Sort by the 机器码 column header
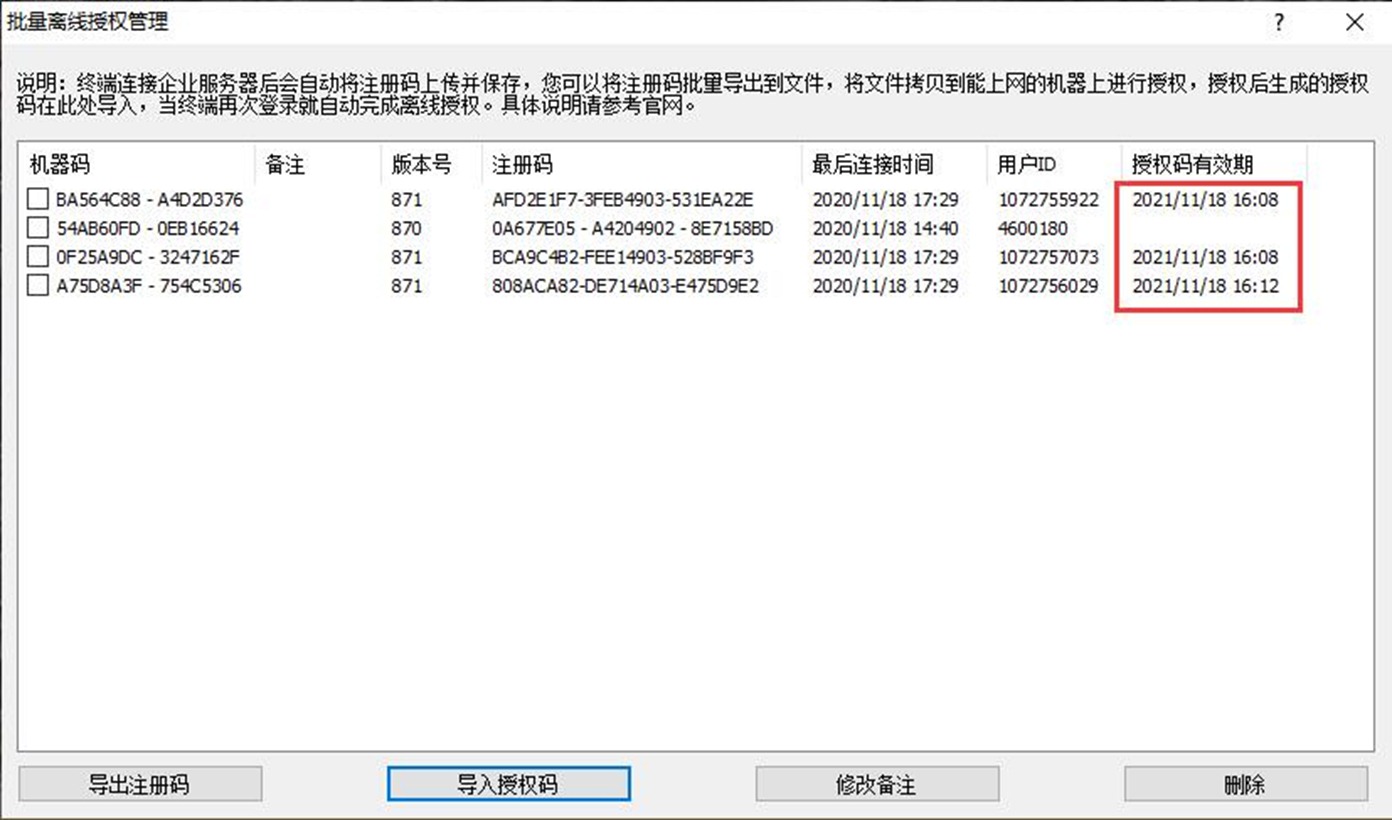This screenshot has width=1392, height=820. pos(136,165)
